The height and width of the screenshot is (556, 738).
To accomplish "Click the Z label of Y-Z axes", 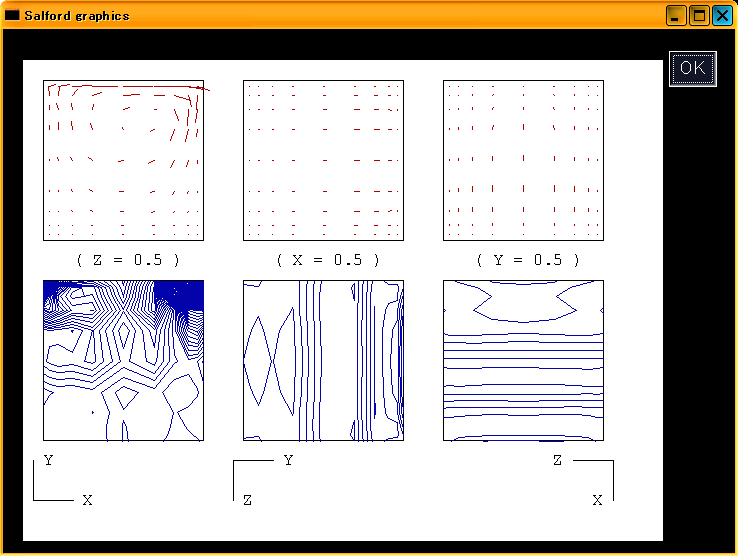I will [x=248, y=500].
